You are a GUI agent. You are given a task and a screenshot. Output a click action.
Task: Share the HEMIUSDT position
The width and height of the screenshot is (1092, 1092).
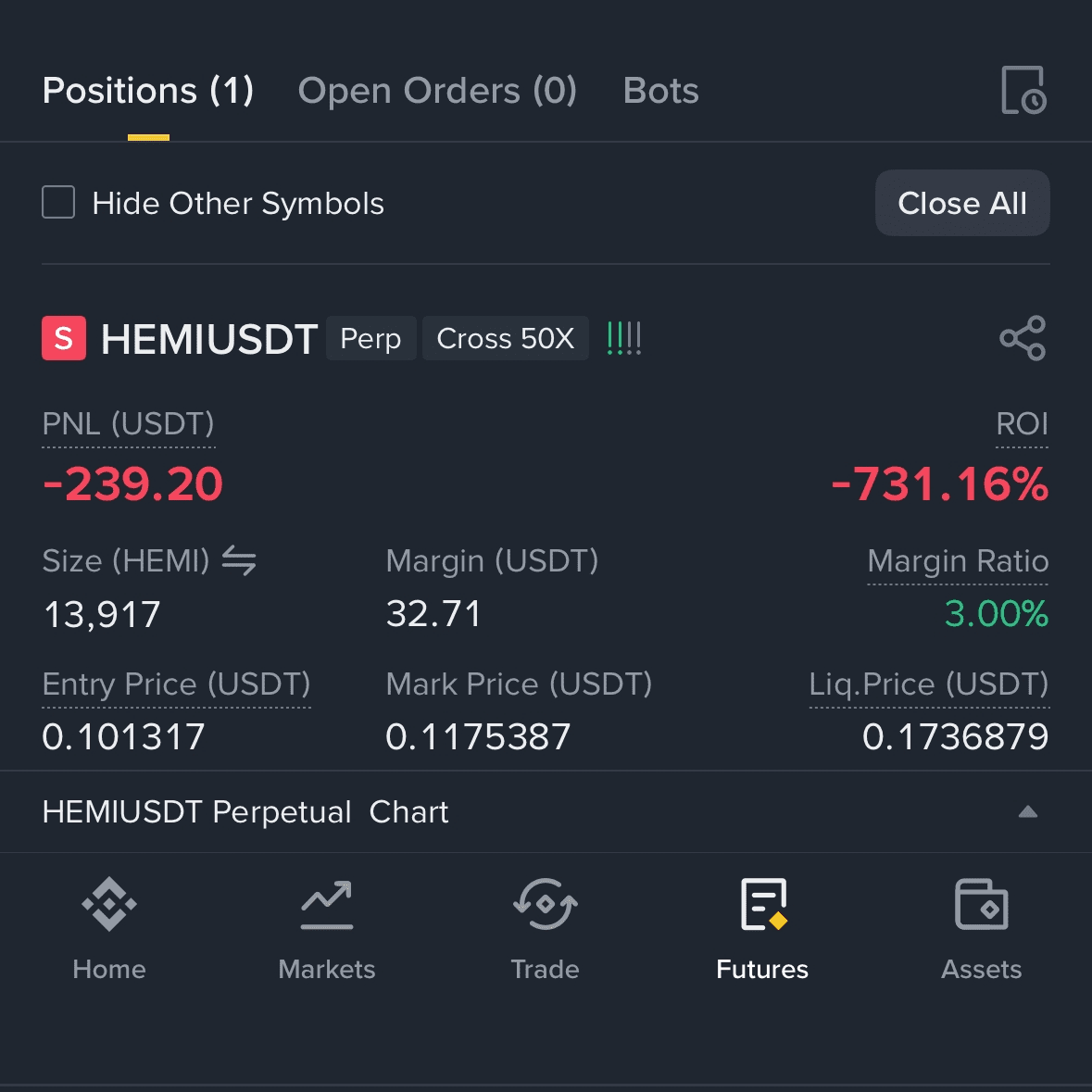coord(1023,338)
